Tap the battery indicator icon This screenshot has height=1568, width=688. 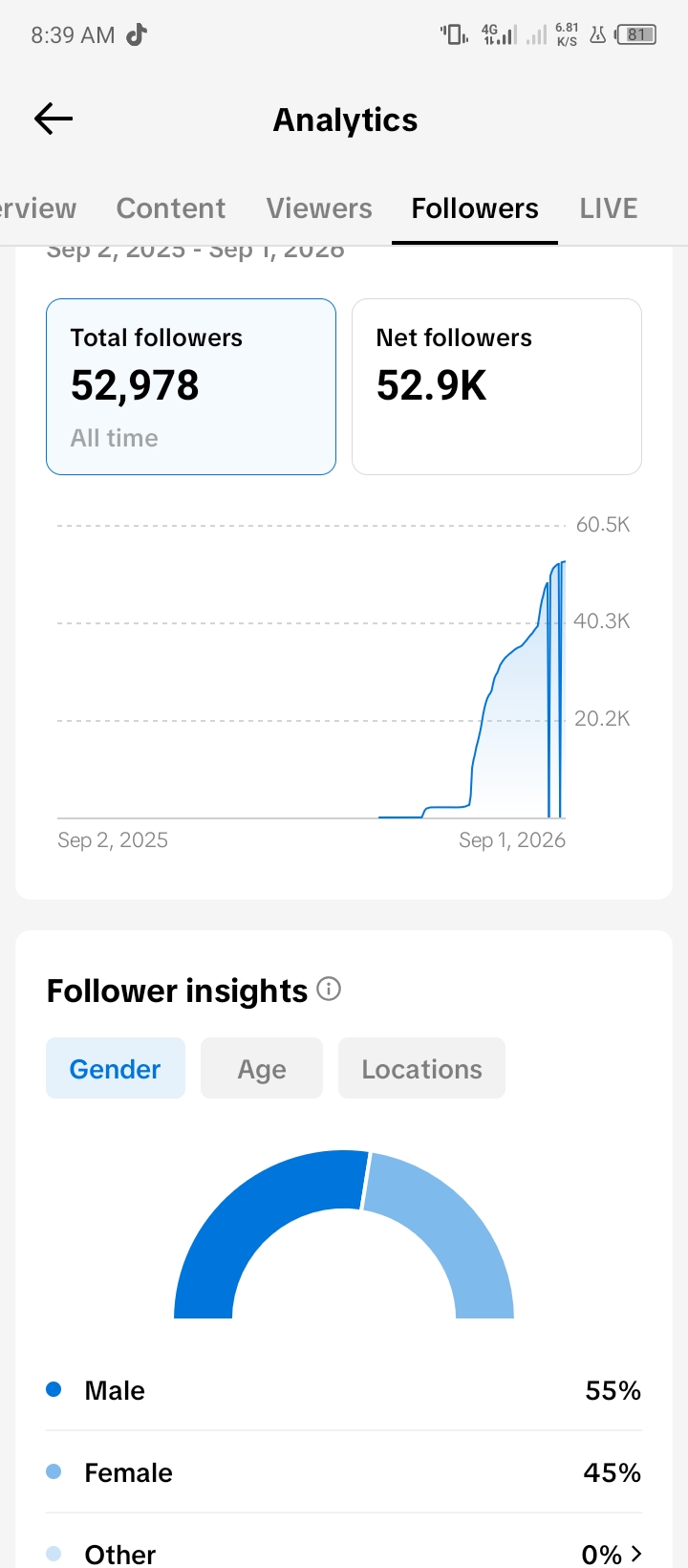635,35
